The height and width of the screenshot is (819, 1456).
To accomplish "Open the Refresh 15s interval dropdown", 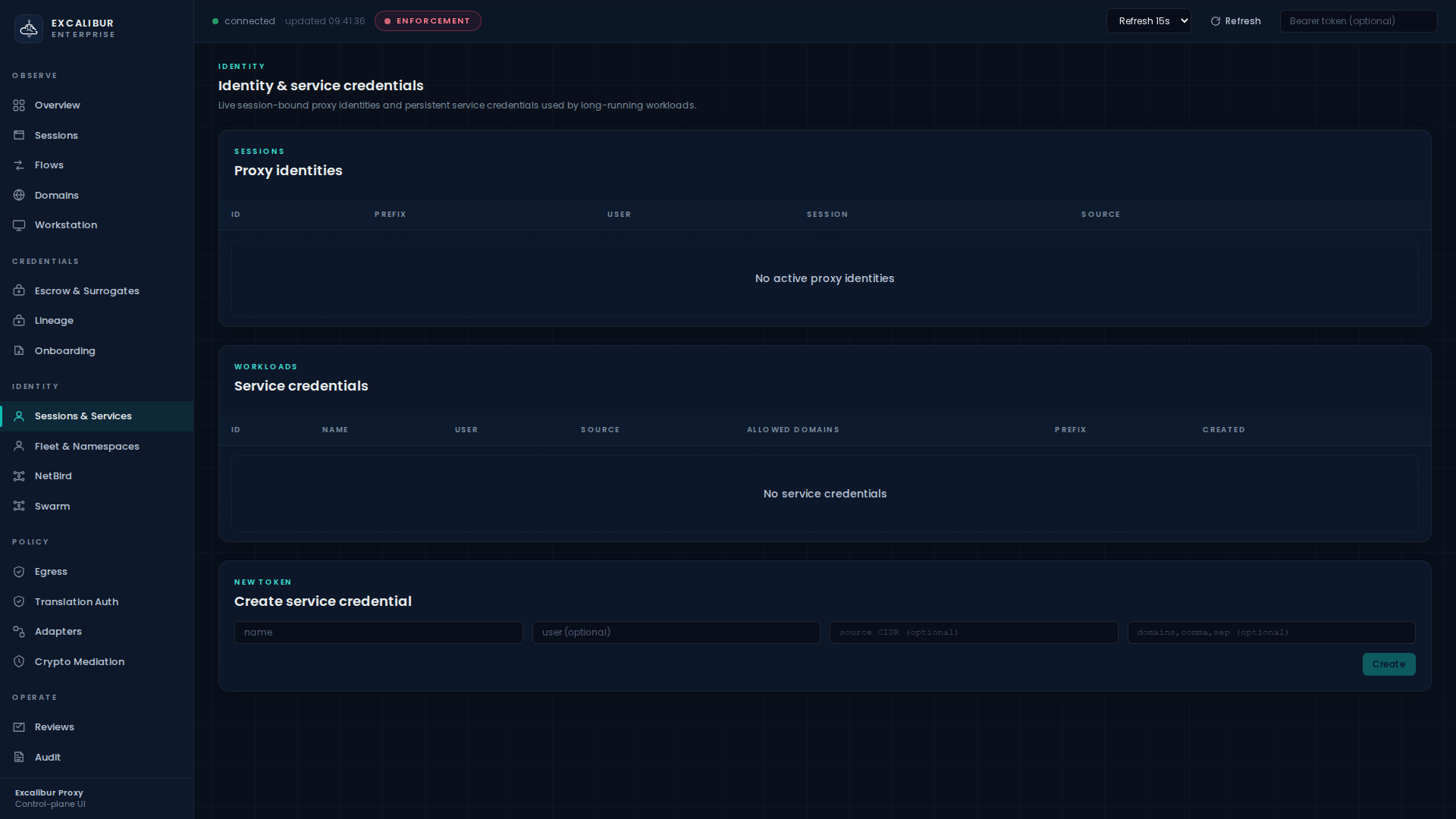I will coord(1148,20).
